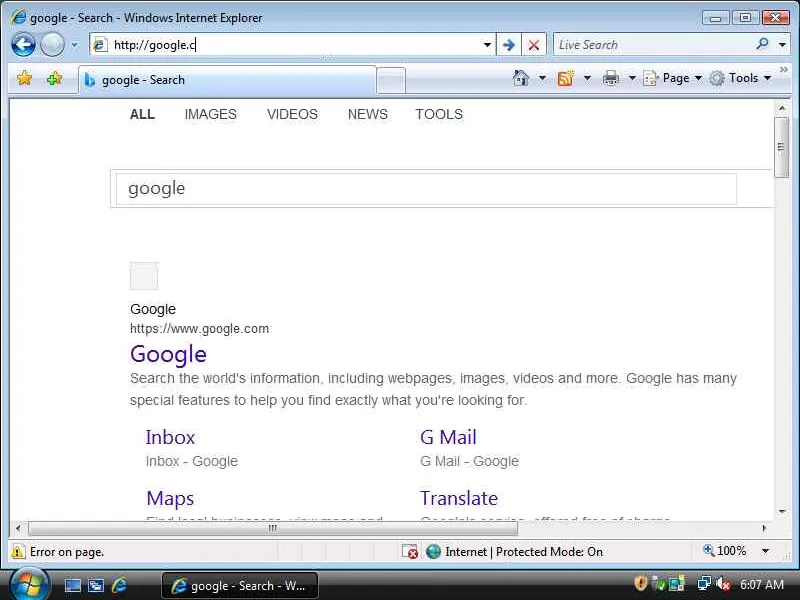Click the vertical scrollbar up arrow
The width and height of the screenshot is (800, 600).
(x=782, y=108)
